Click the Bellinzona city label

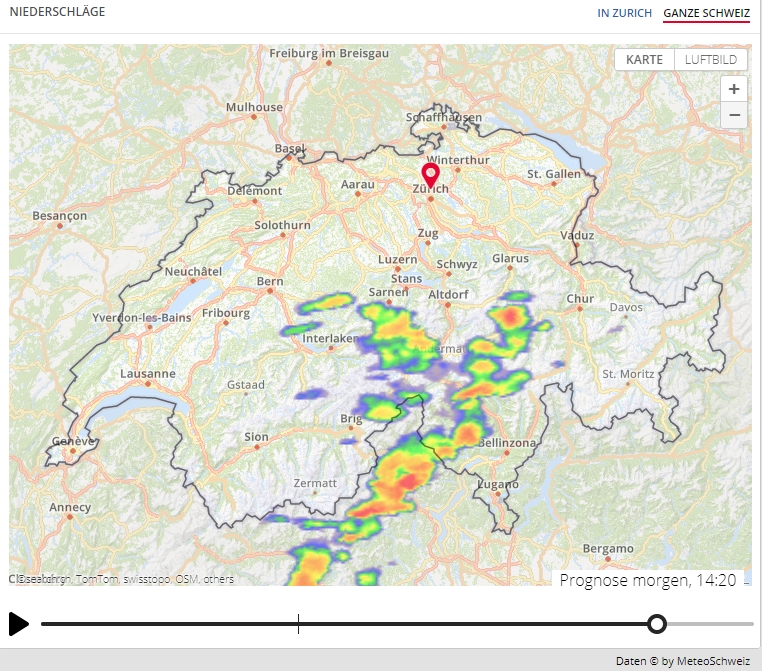pyautogui.click(x=507, y=443)
